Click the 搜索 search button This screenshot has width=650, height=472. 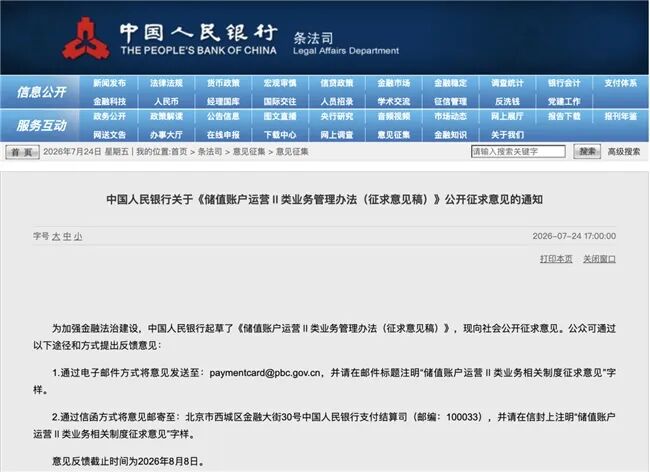tap(587, 152)
